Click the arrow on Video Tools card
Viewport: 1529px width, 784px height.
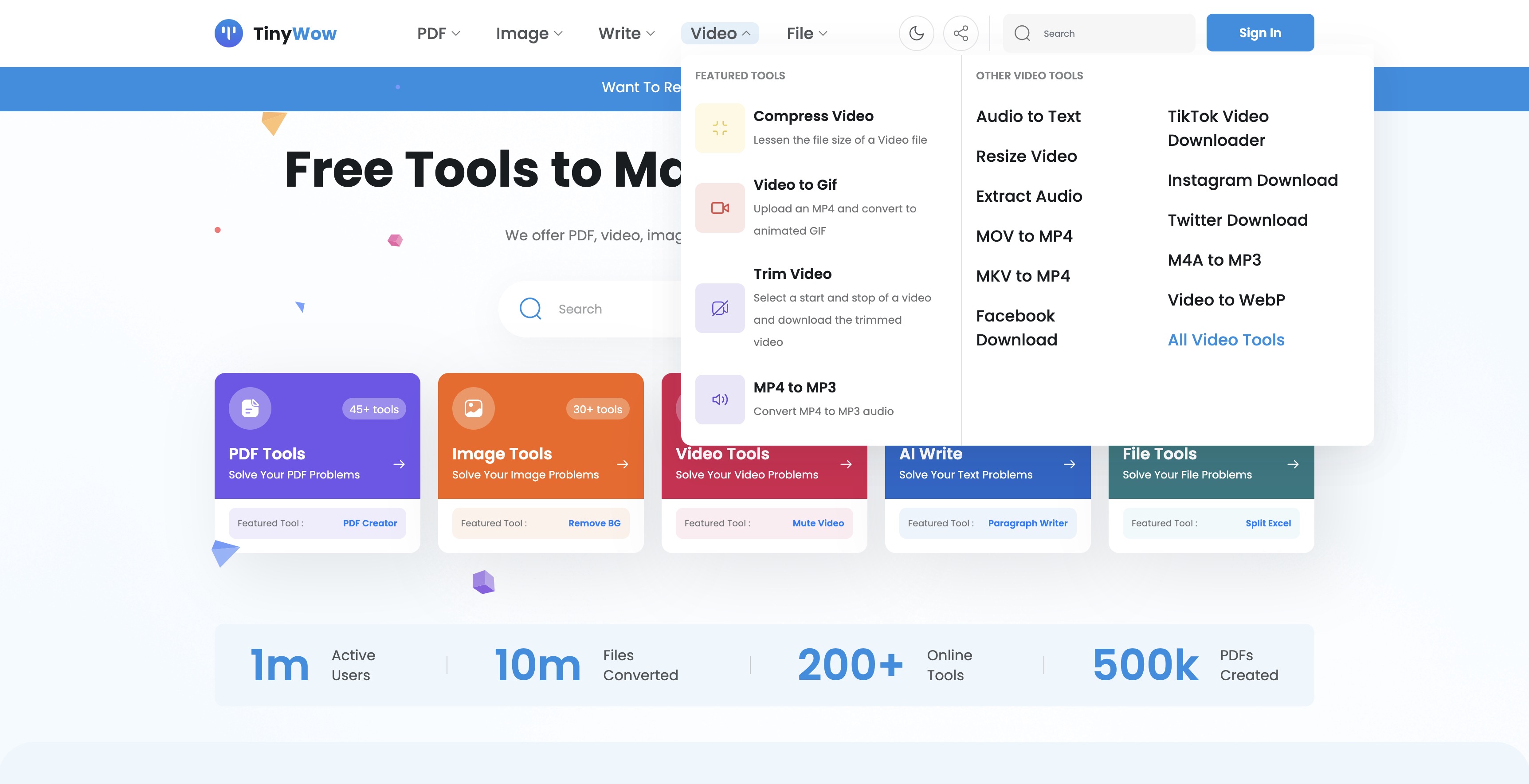click(x=846, y=464)
